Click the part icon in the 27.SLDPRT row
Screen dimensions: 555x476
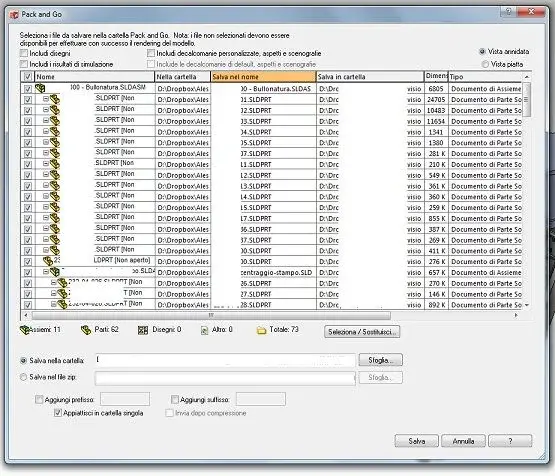tap(62, 294)
